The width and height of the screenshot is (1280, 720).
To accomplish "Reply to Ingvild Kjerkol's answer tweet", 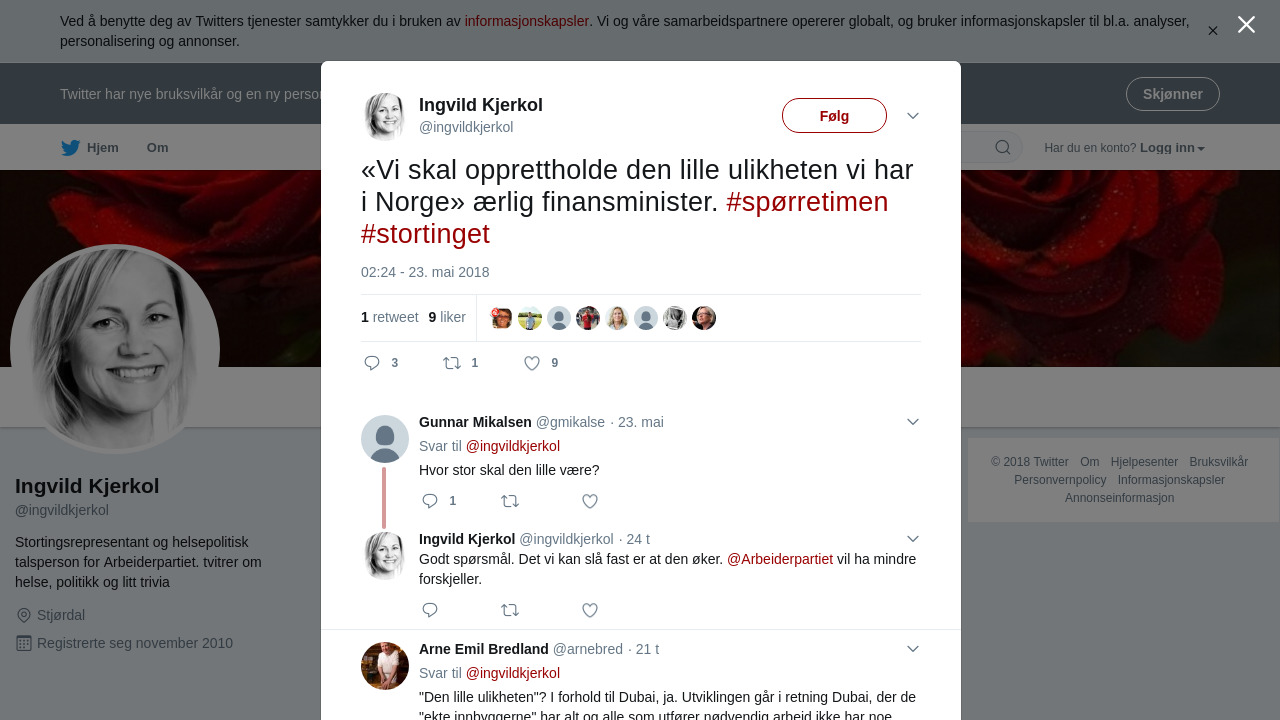I will [x=430, y=610].
